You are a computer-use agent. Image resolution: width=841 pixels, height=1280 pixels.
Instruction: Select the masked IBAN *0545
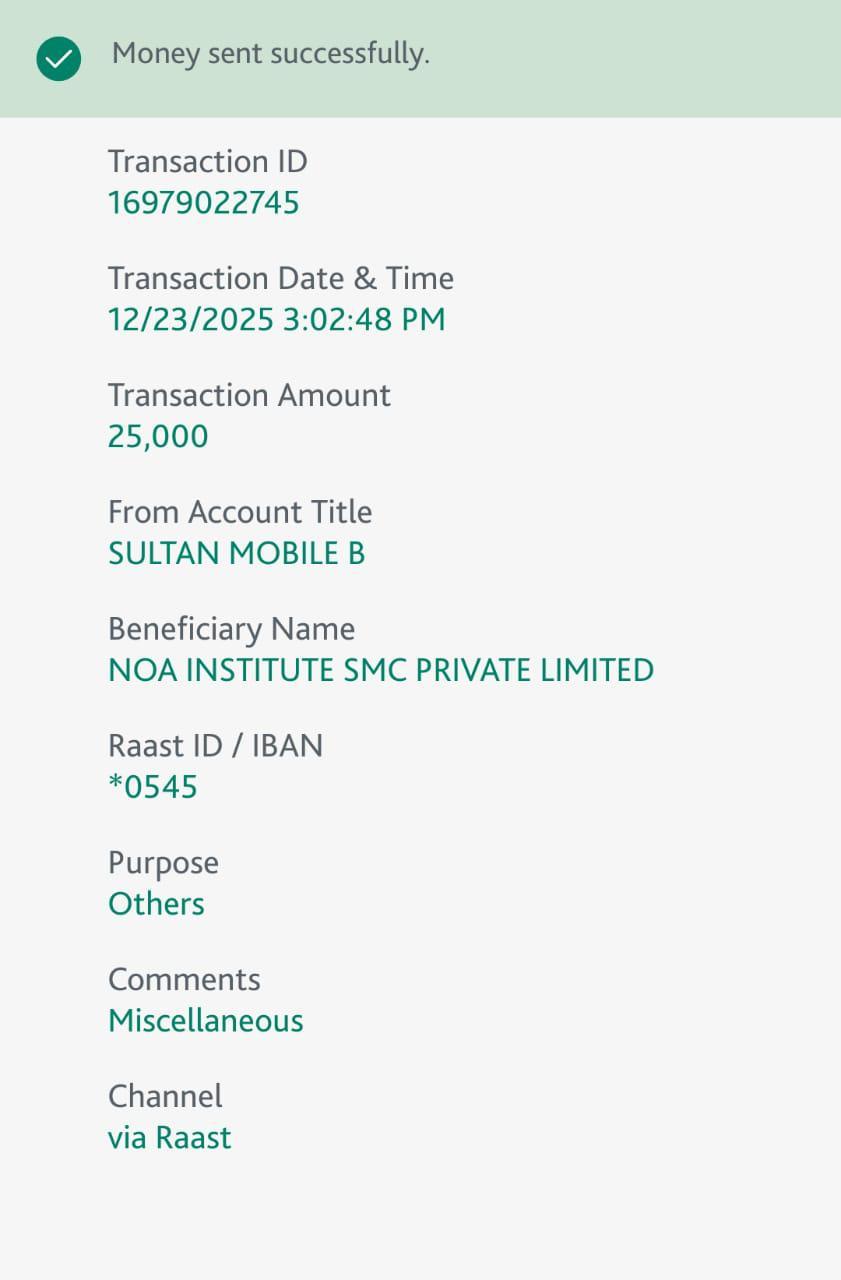153,787
